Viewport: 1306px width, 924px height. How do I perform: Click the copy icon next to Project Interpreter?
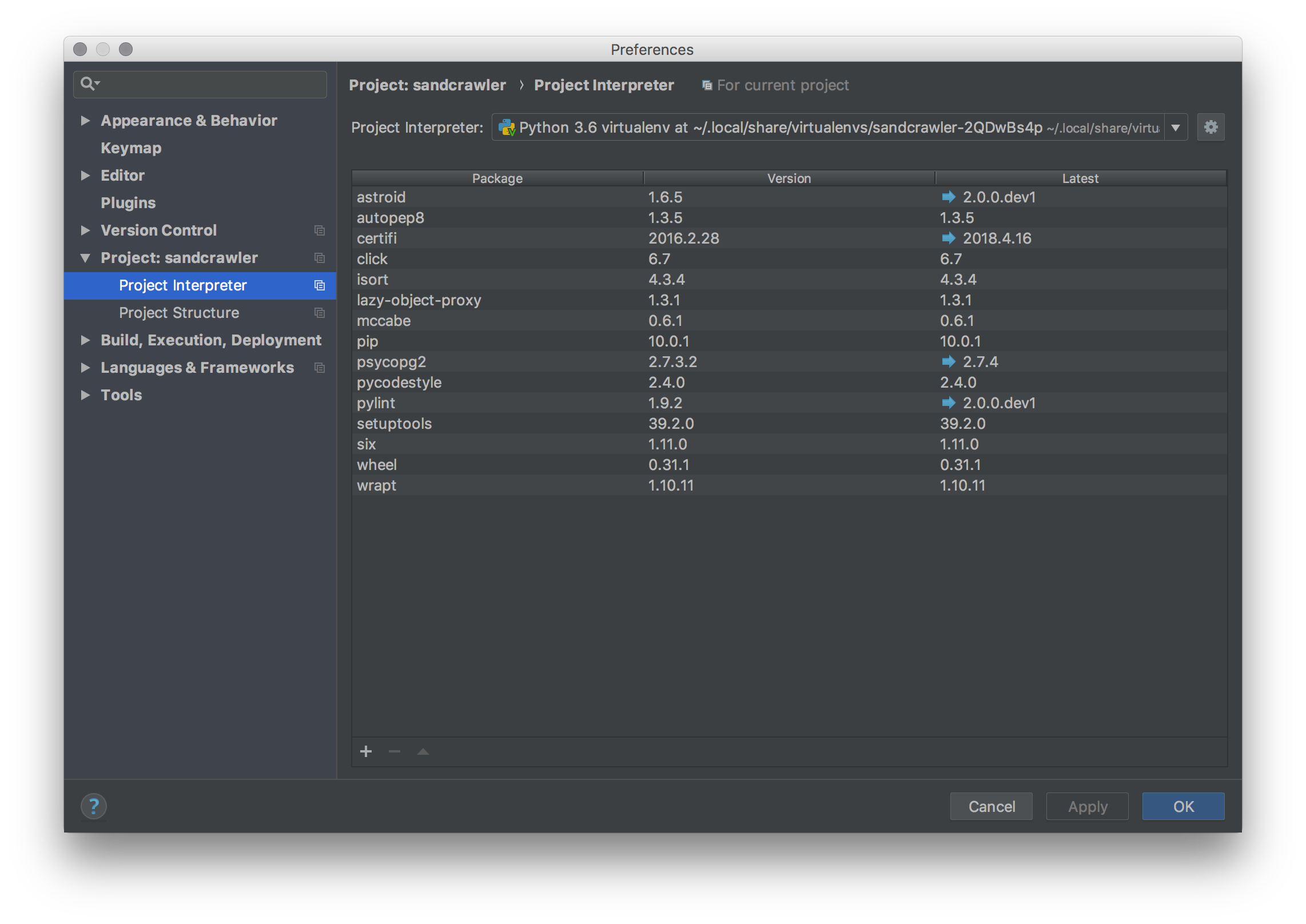[x=319, y=285]
